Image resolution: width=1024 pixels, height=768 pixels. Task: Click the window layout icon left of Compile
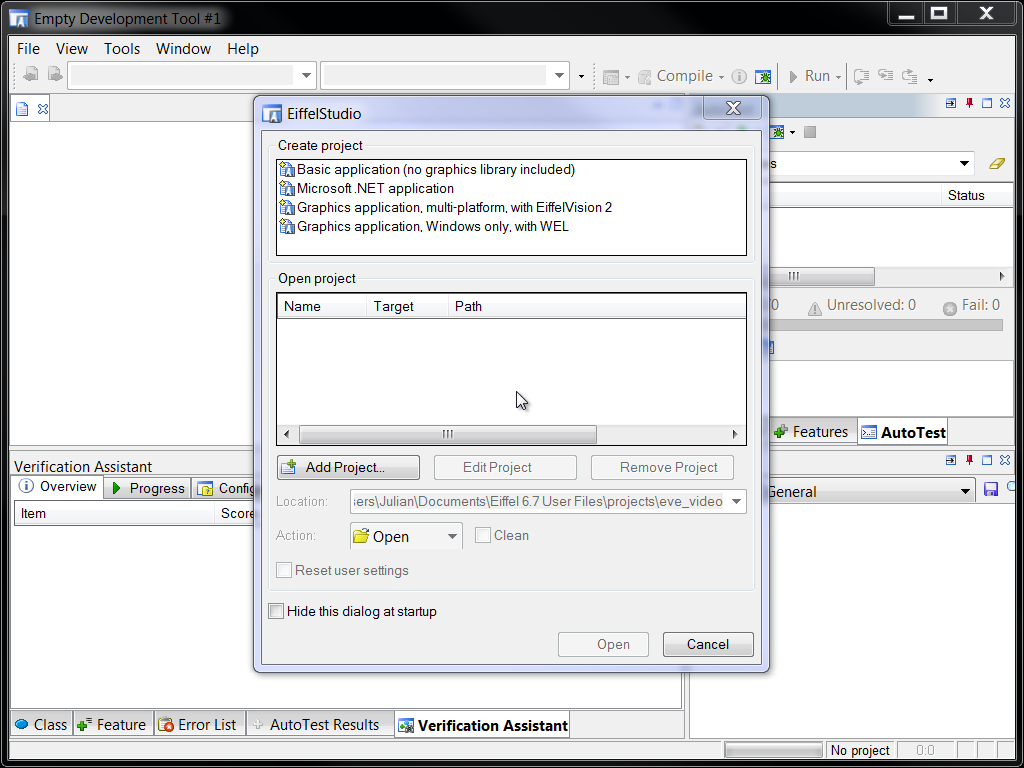611,77
